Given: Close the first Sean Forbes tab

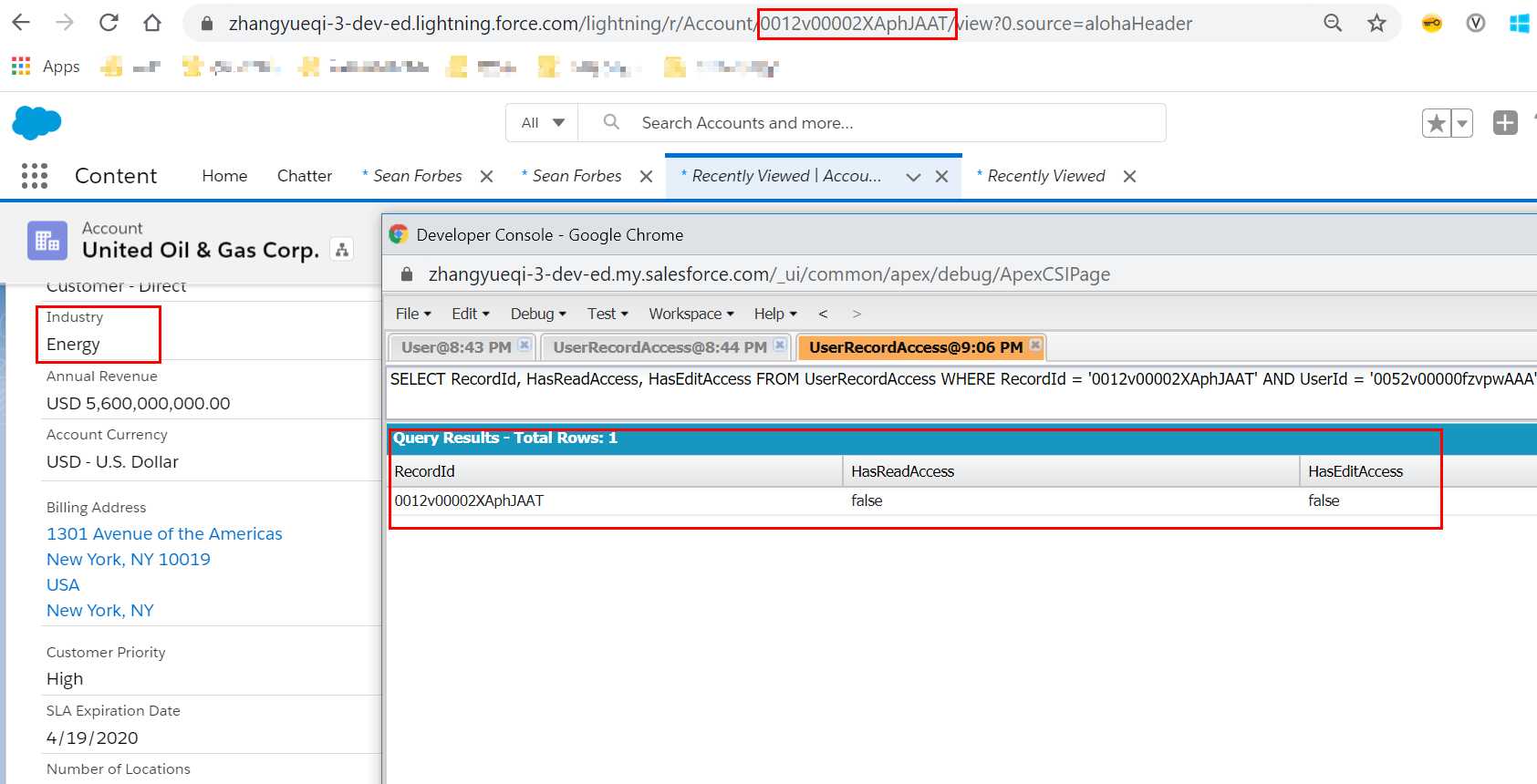Looking at the screenshot, I should (487, 176).
